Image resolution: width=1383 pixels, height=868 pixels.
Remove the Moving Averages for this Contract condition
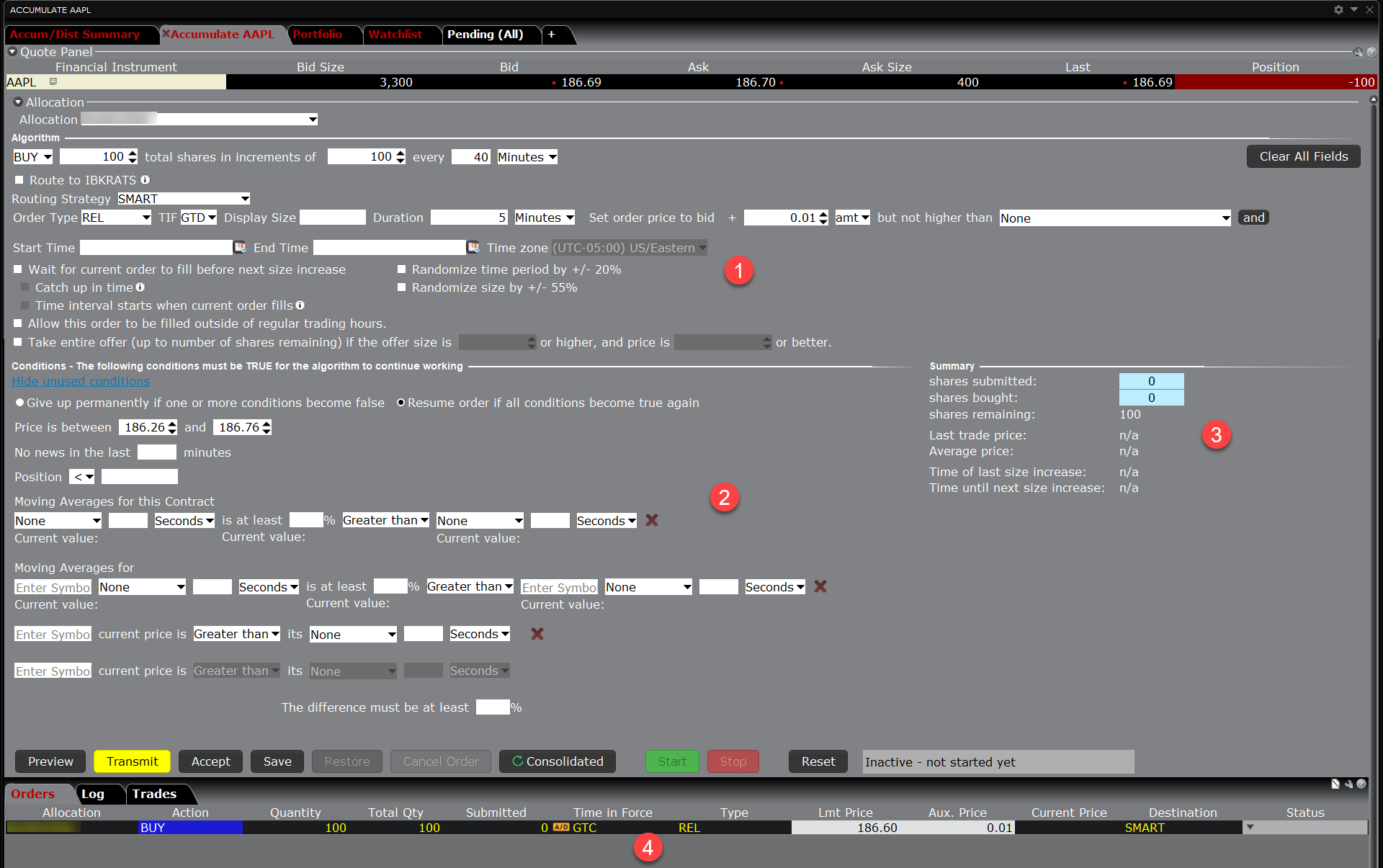(x=652, y=520)
